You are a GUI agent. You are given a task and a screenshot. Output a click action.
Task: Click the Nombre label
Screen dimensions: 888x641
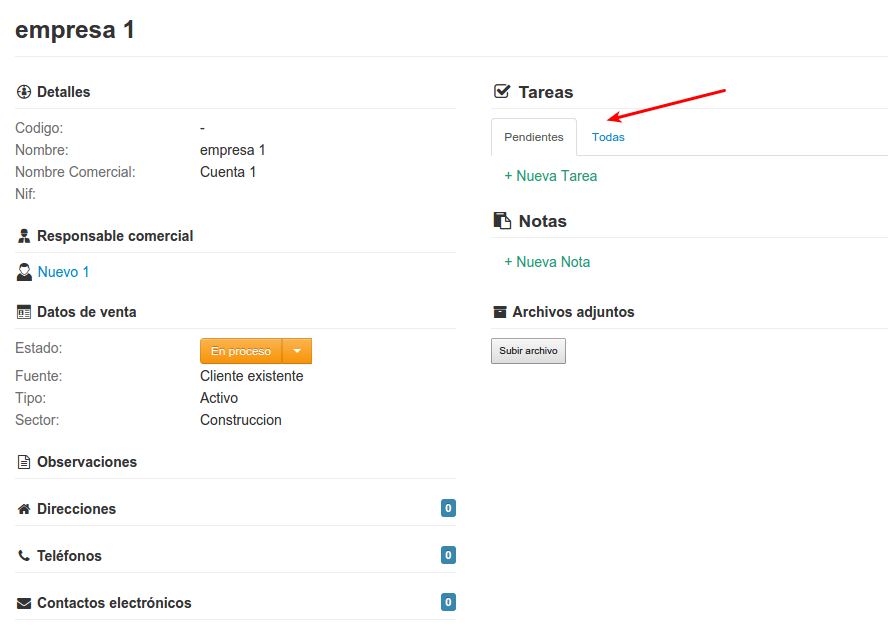click(x=41, y=150)
